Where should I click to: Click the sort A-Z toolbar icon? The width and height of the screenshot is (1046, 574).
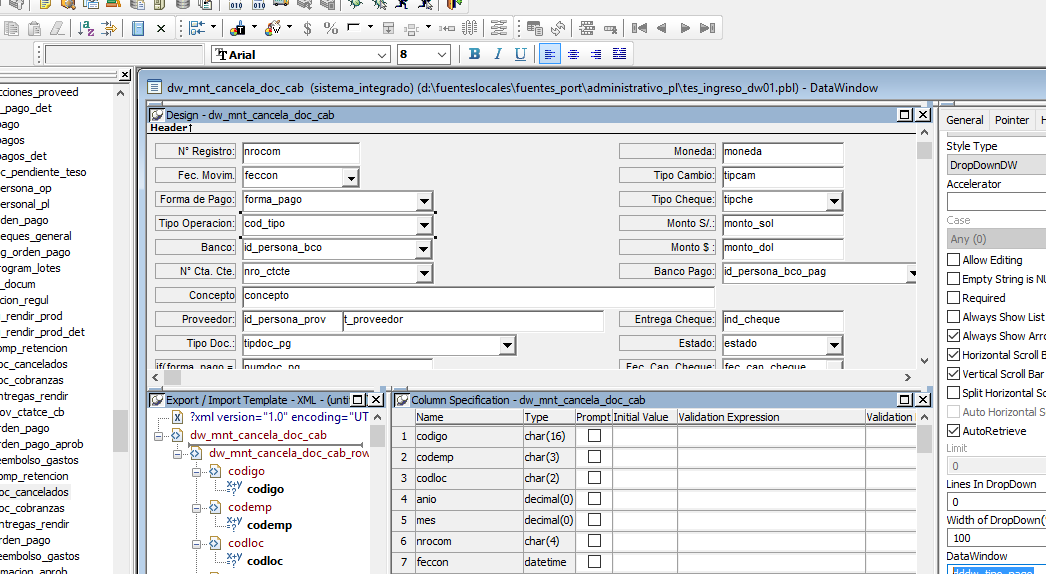[x=86, y=28]
